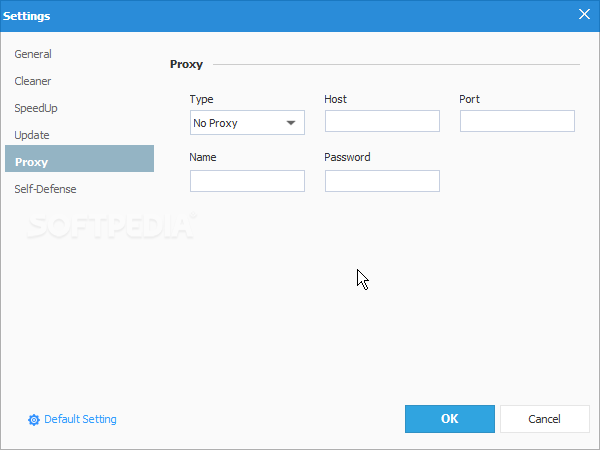
Task: Focus the Name input field
Action: tap(247, 181)
